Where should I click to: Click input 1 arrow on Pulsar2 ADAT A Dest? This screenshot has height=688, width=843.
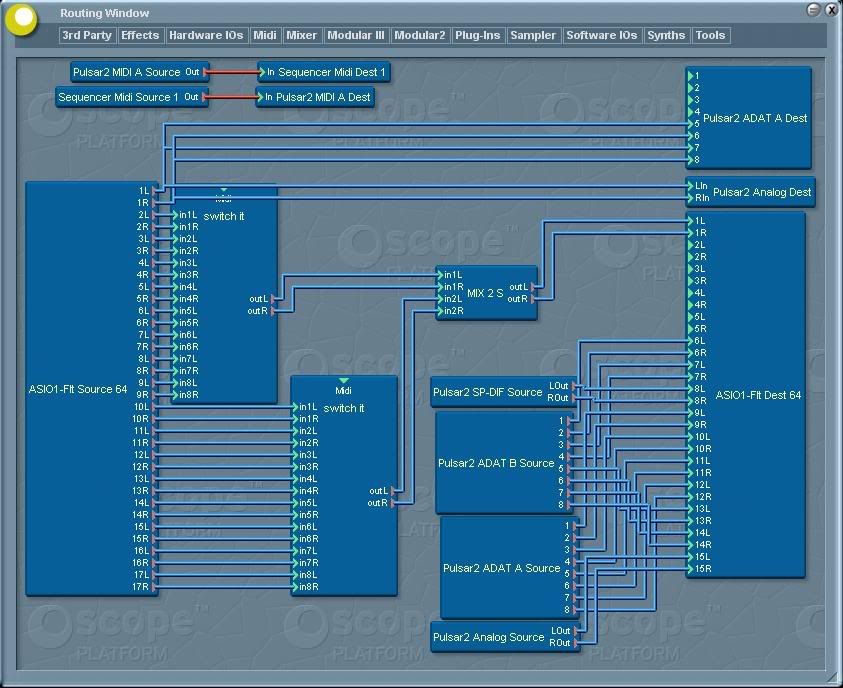tap(690, 76)
